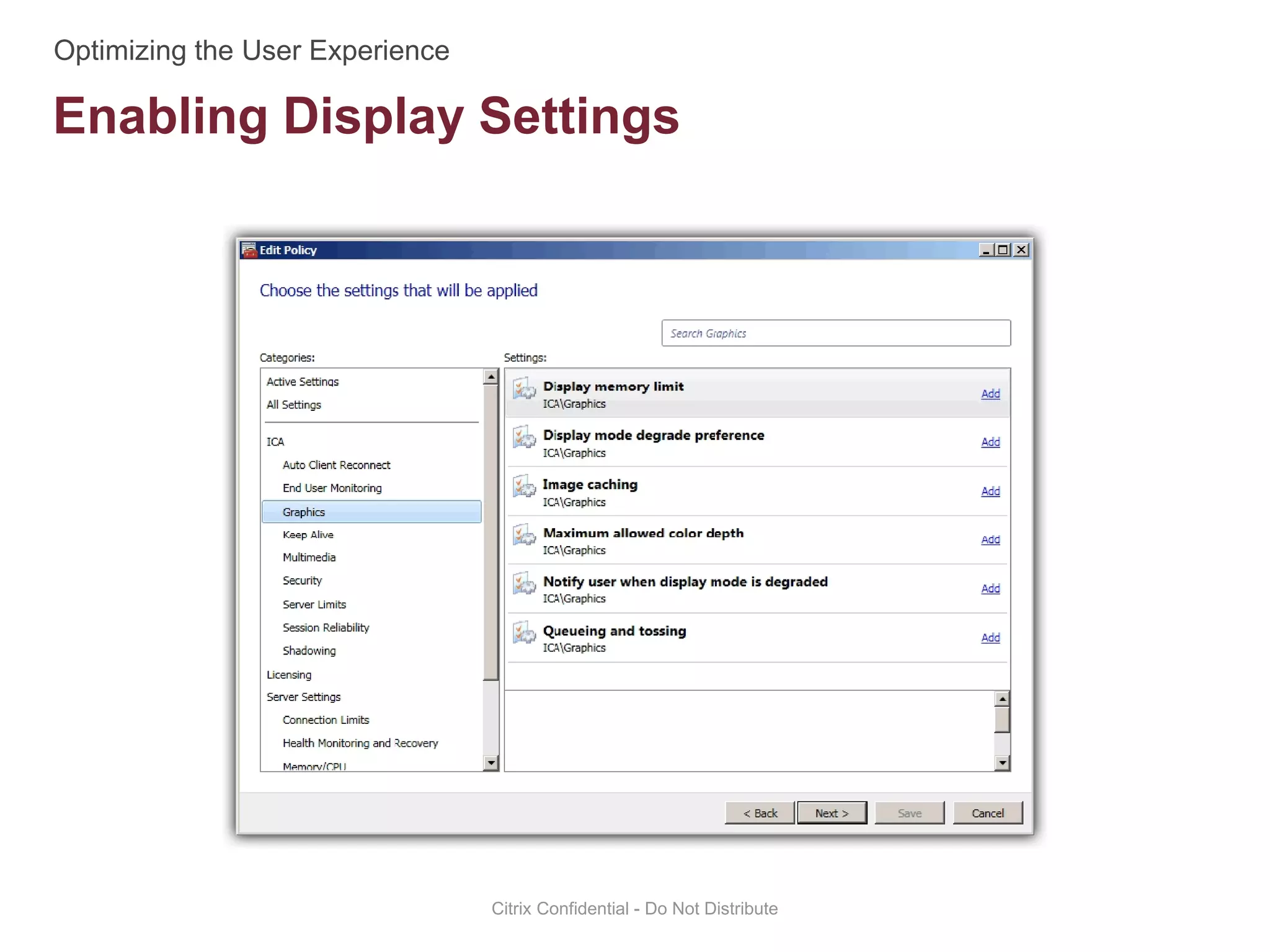Select the Graphics category

(x=371, y=512)
